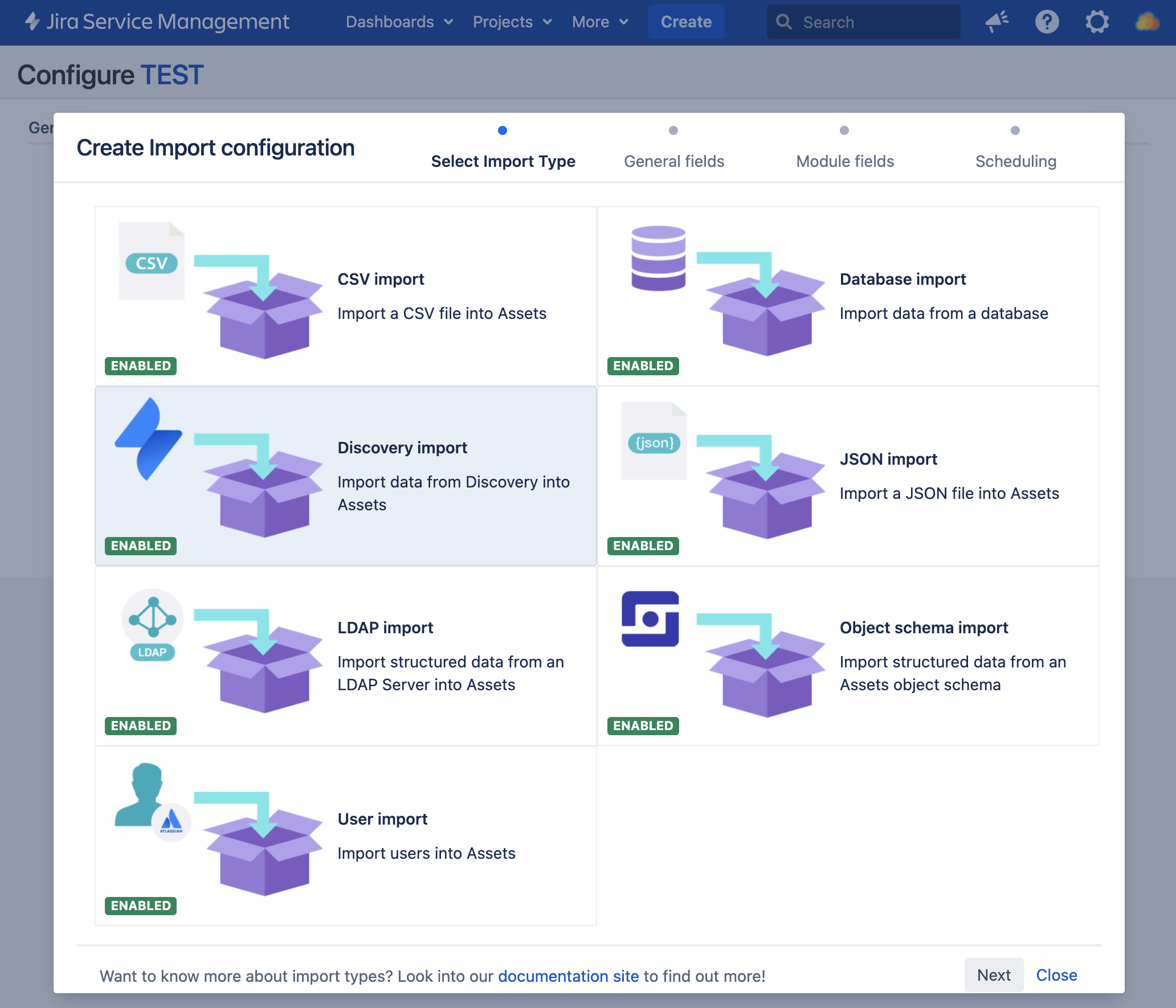
Task: Click the User import person icon
Action: click(152, 802)
